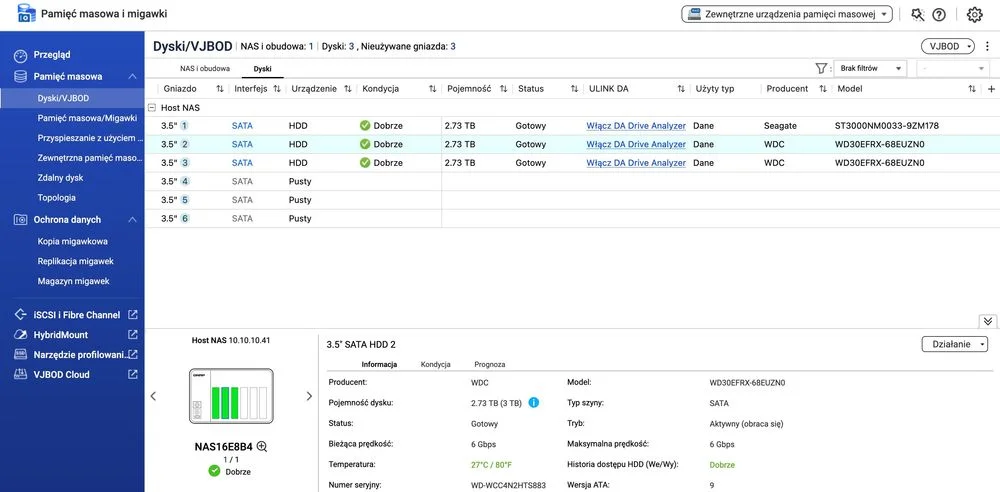Click SATA link for slot 1
Viewport: 1000px width, 492px height.
[x=242, y=126]
